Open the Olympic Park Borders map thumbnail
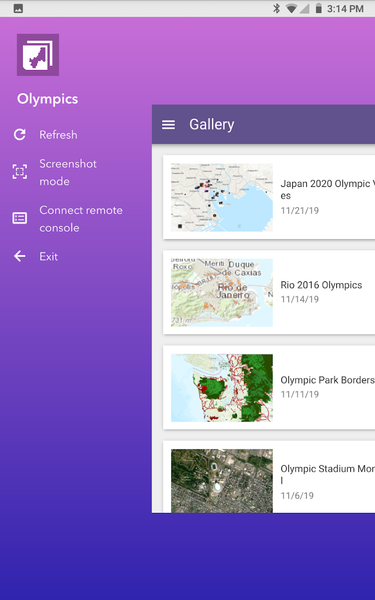 222,388
